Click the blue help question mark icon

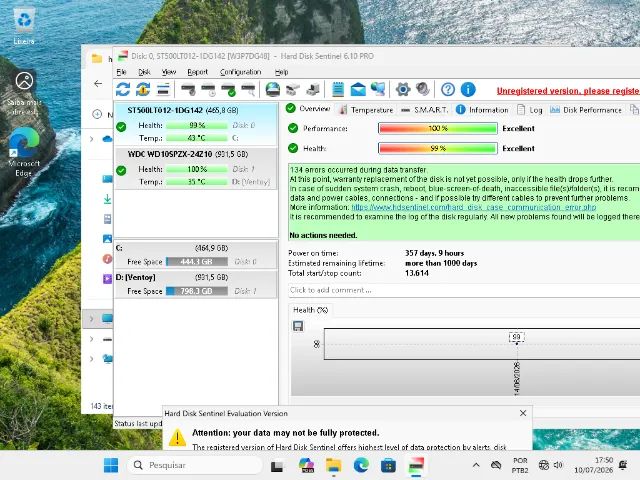click(x=448, y=89)
